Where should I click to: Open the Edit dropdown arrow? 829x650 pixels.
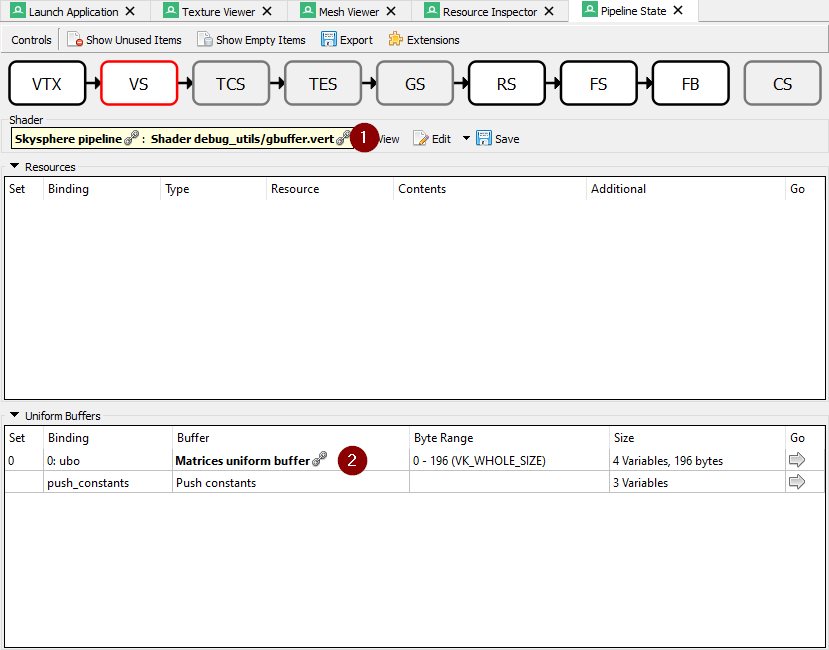[x=466, y=139]
